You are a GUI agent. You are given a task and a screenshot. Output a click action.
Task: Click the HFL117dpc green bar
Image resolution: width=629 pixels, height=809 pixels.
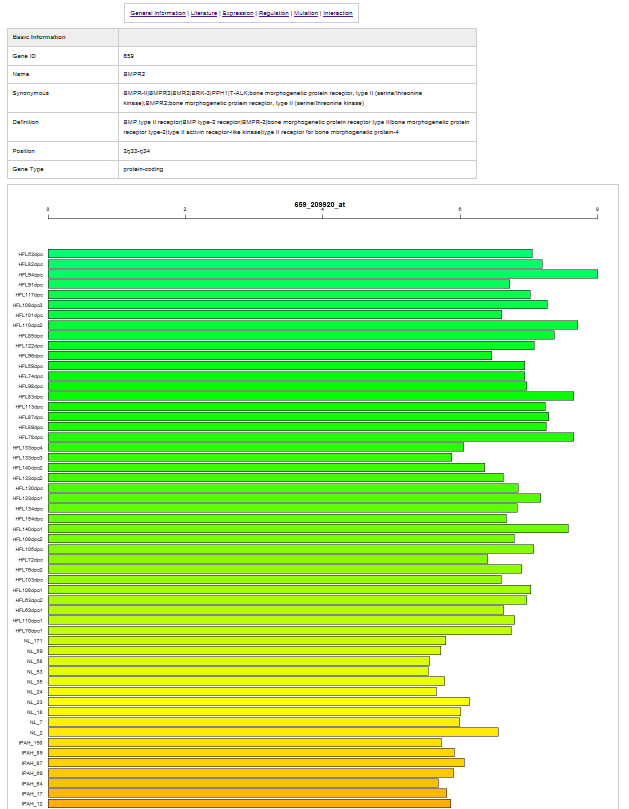[289, 294]
